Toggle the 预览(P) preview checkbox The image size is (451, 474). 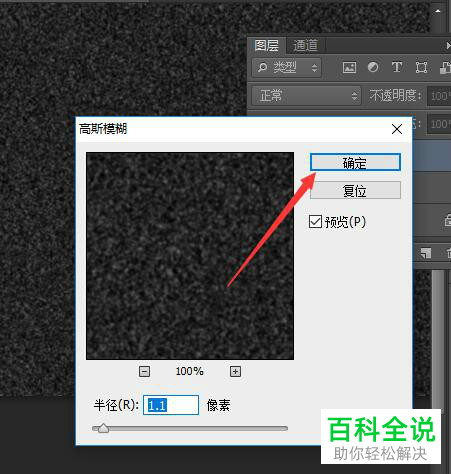tap(315, 222)
